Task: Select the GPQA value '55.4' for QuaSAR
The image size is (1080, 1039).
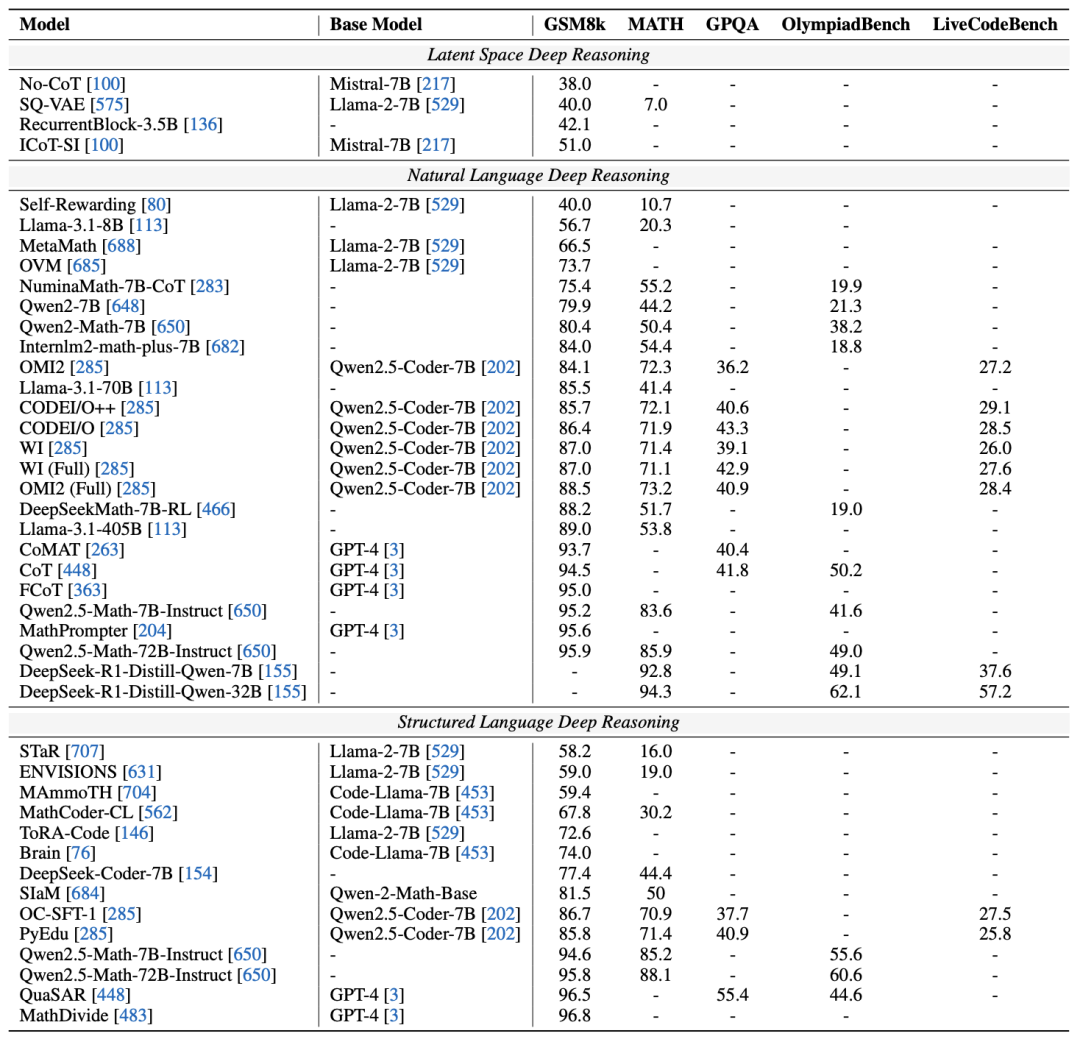Action: click(x=732, y=995)
